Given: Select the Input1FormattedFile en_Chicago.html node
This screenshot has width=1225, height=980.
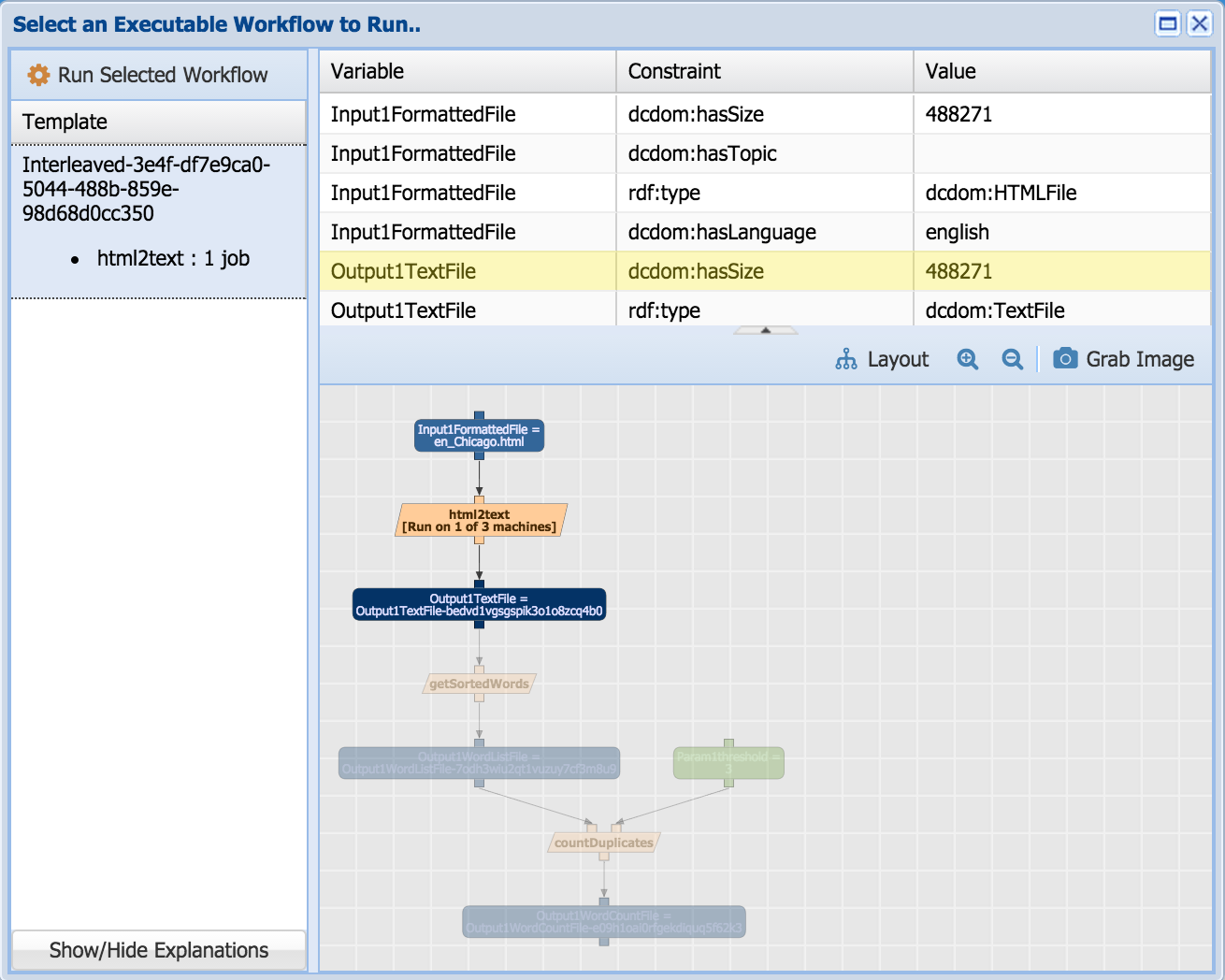Looking at the screenshot, I should coord(479,436).
